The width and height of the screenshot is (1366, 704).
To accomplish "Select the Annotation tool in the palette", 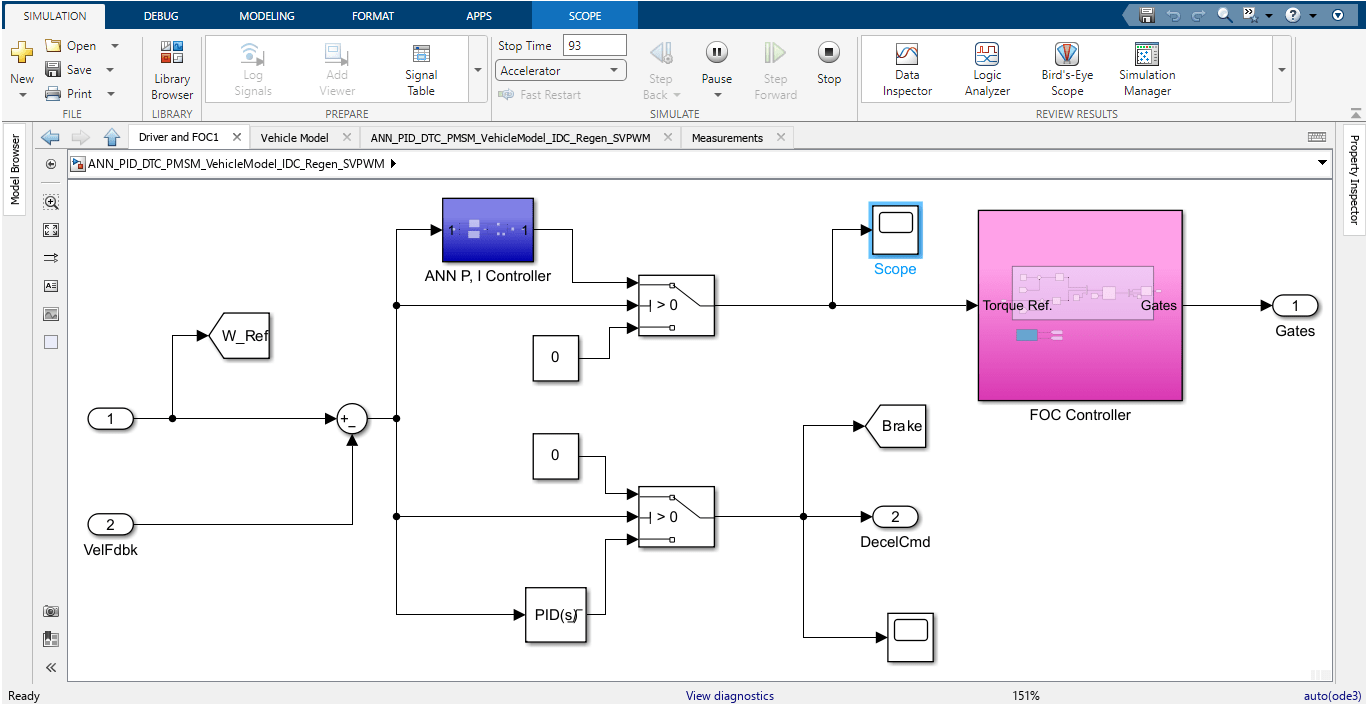I will tap(50, 285).
